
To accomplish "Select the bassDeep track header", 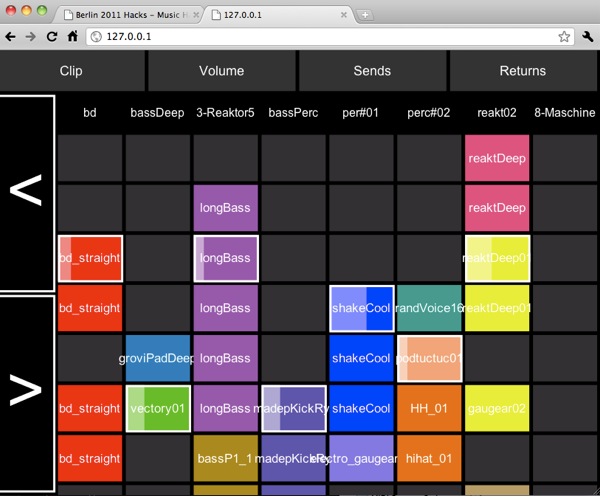I will (x=158, y=113).
